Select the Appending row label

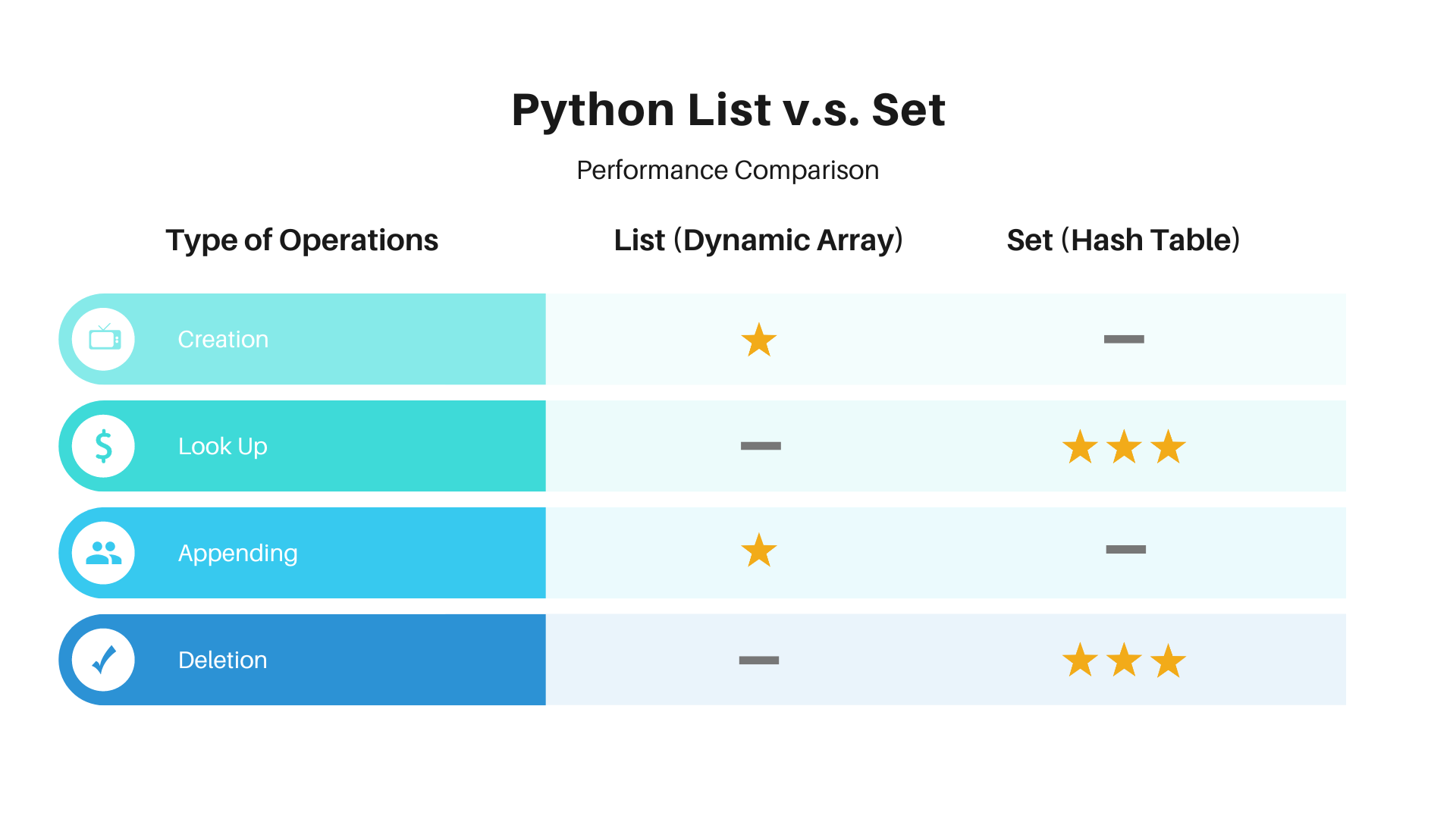point(237,553)
